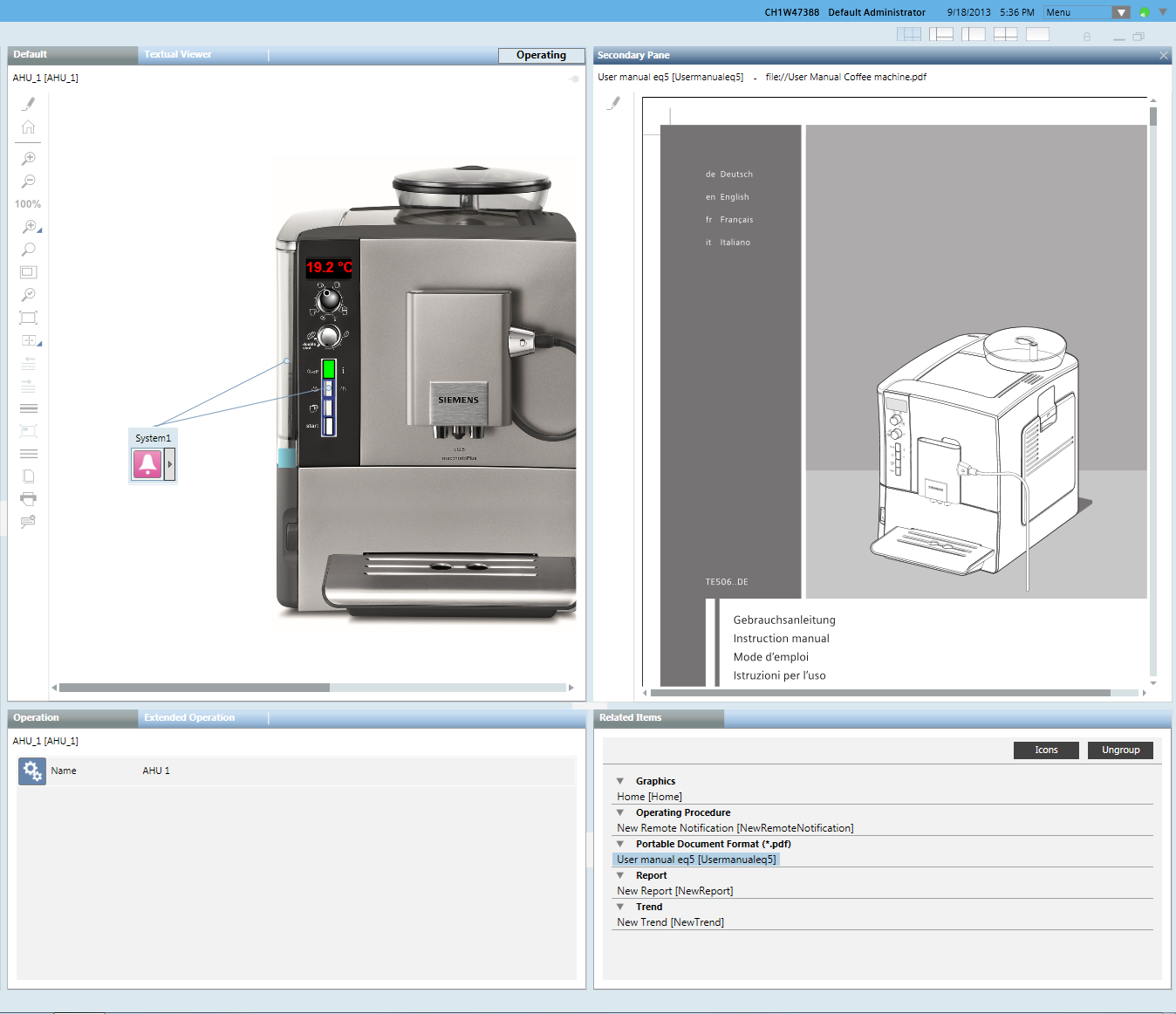Click the pink alarm bell icon
Image resolution: width=1176 pixels, height=1014 pixels.
pyautogui.click(x=147, y=464)
